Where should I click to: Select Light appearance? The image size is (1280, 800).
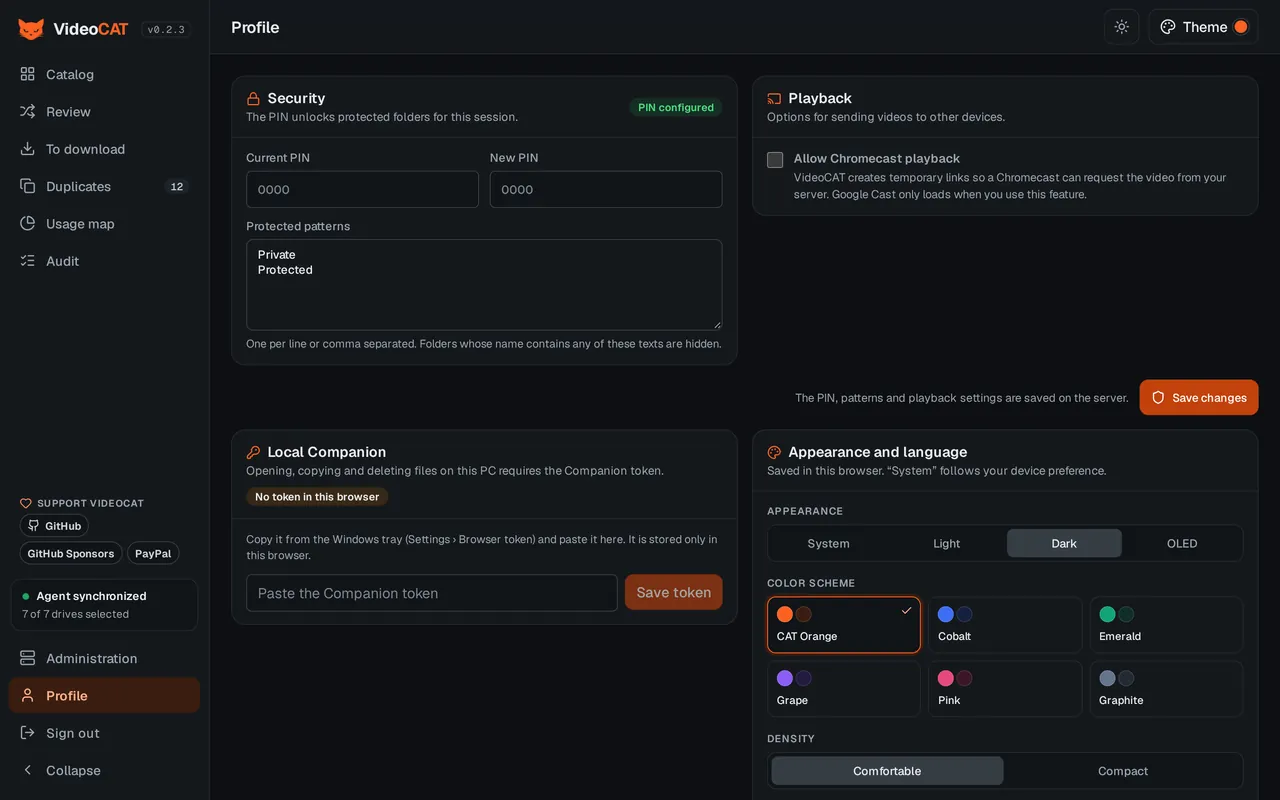pyautogui.click(x=946, y=543)
